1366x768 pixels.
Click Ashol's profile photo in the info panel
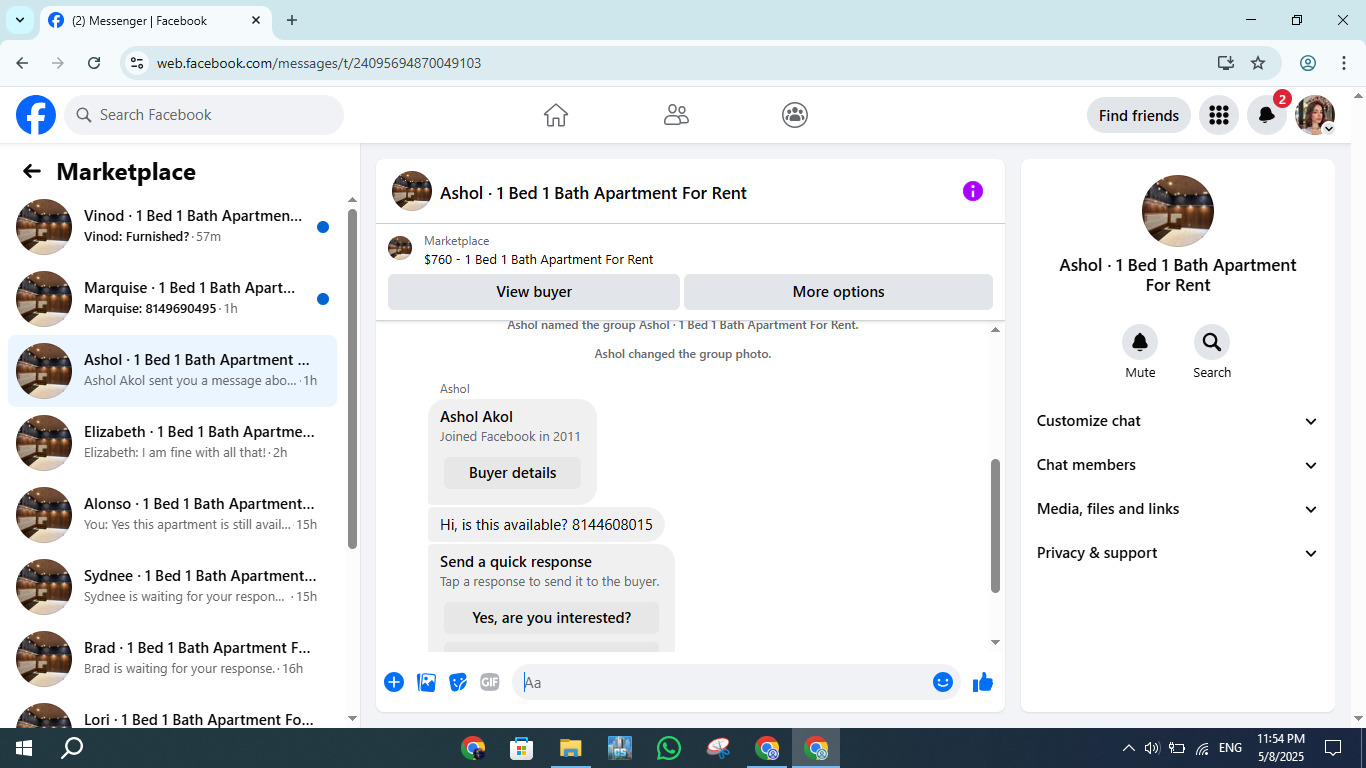(1178, 211)
